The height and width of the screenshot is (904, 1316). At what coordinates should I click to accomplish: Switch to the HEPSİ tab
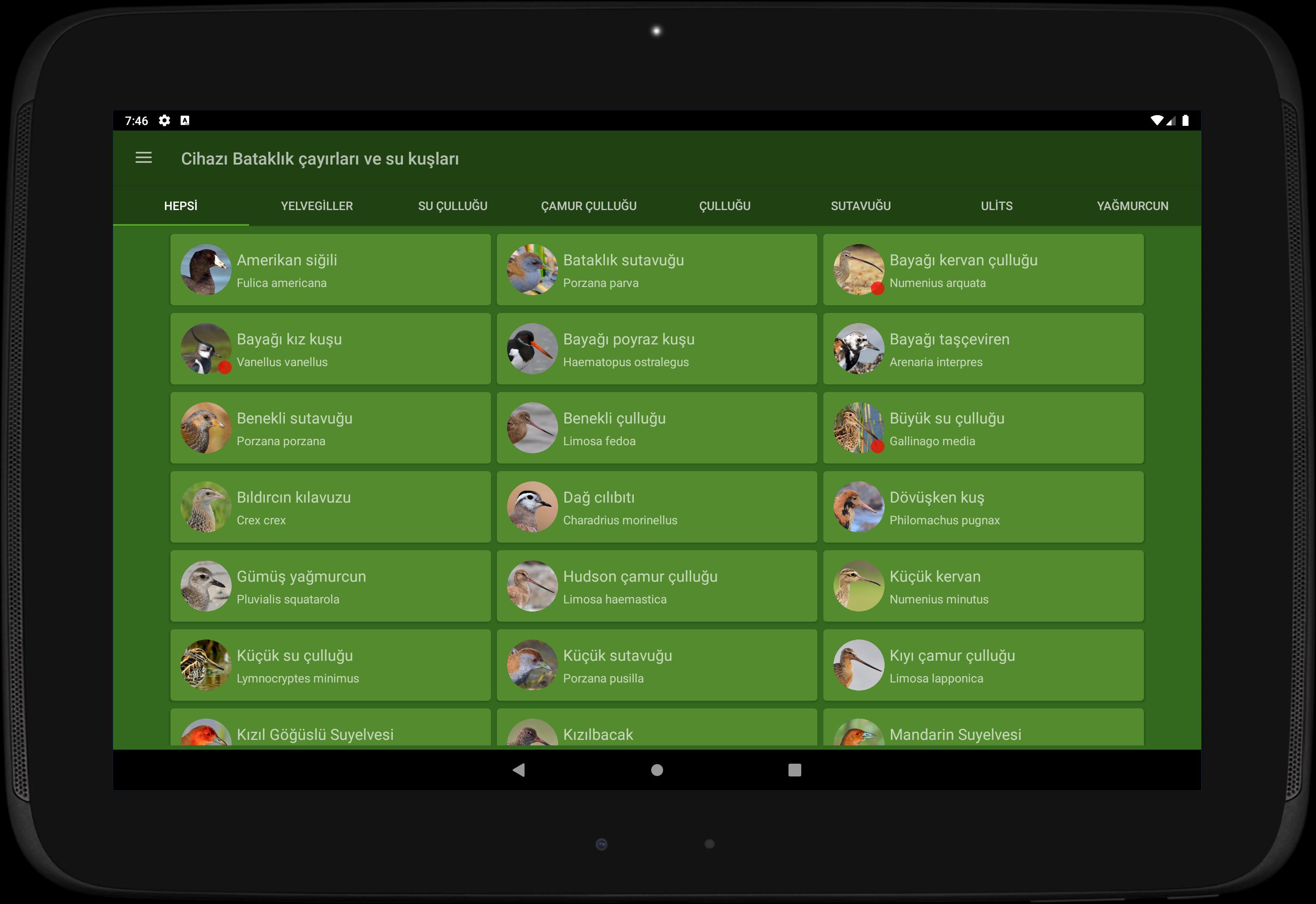181,206
